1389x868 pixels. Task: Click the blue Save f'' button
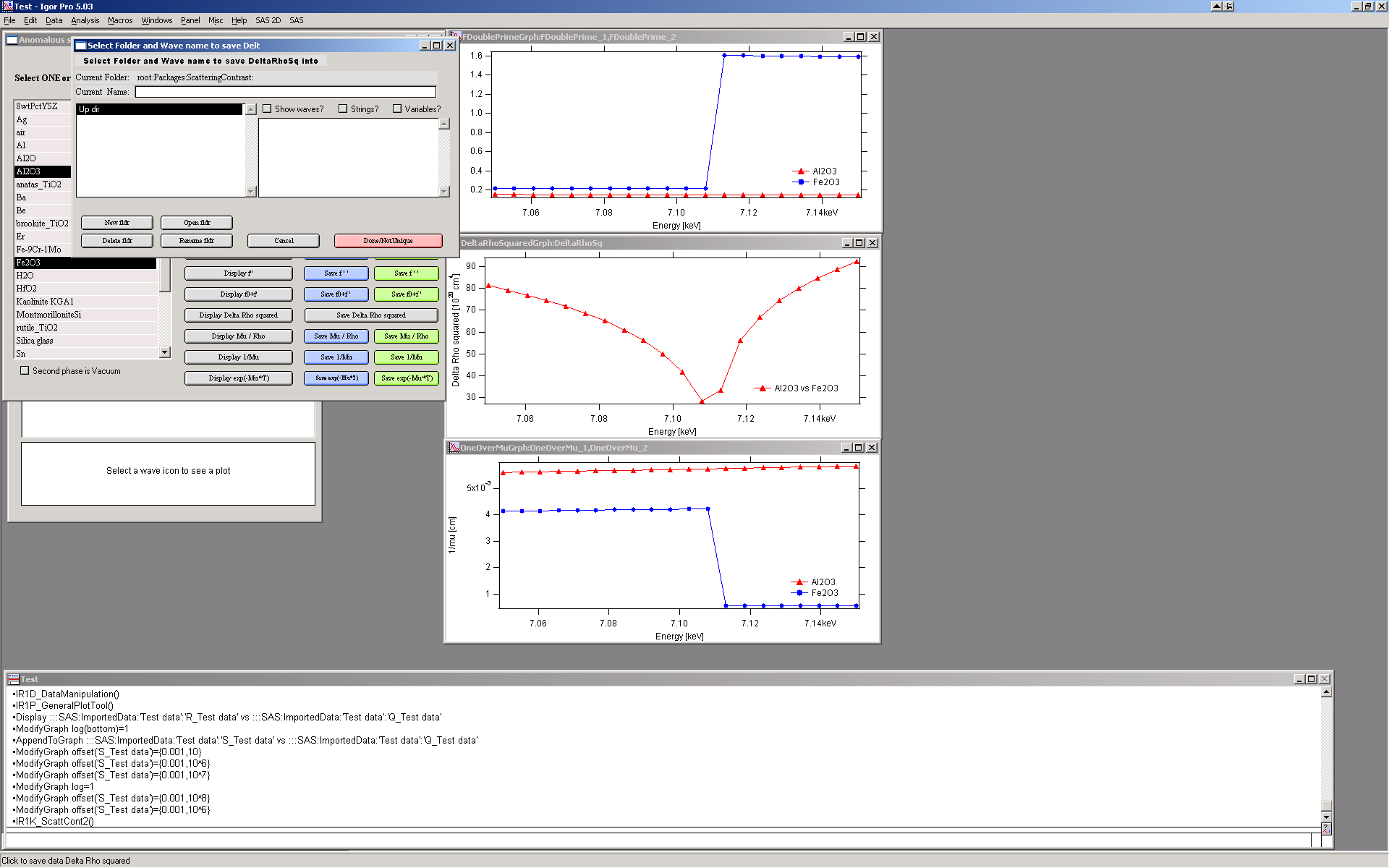pos(336,273)
